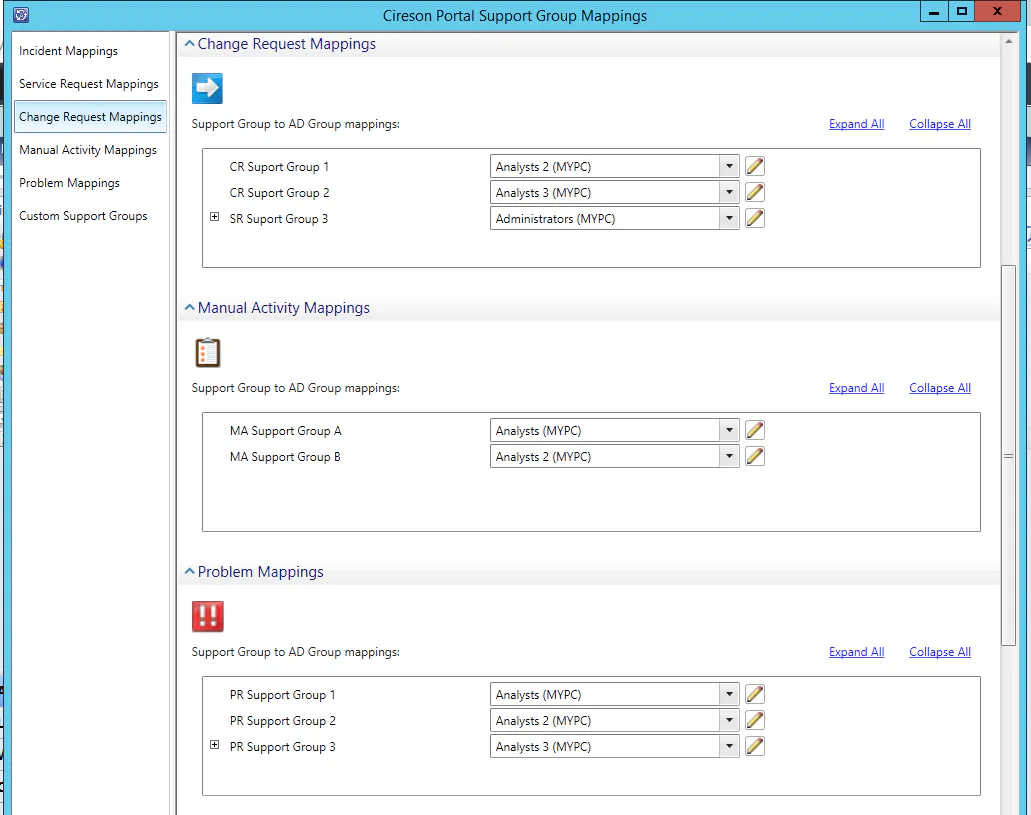
Task: Click Collapse All under Problem Mappings
Action: coord(940,652)
